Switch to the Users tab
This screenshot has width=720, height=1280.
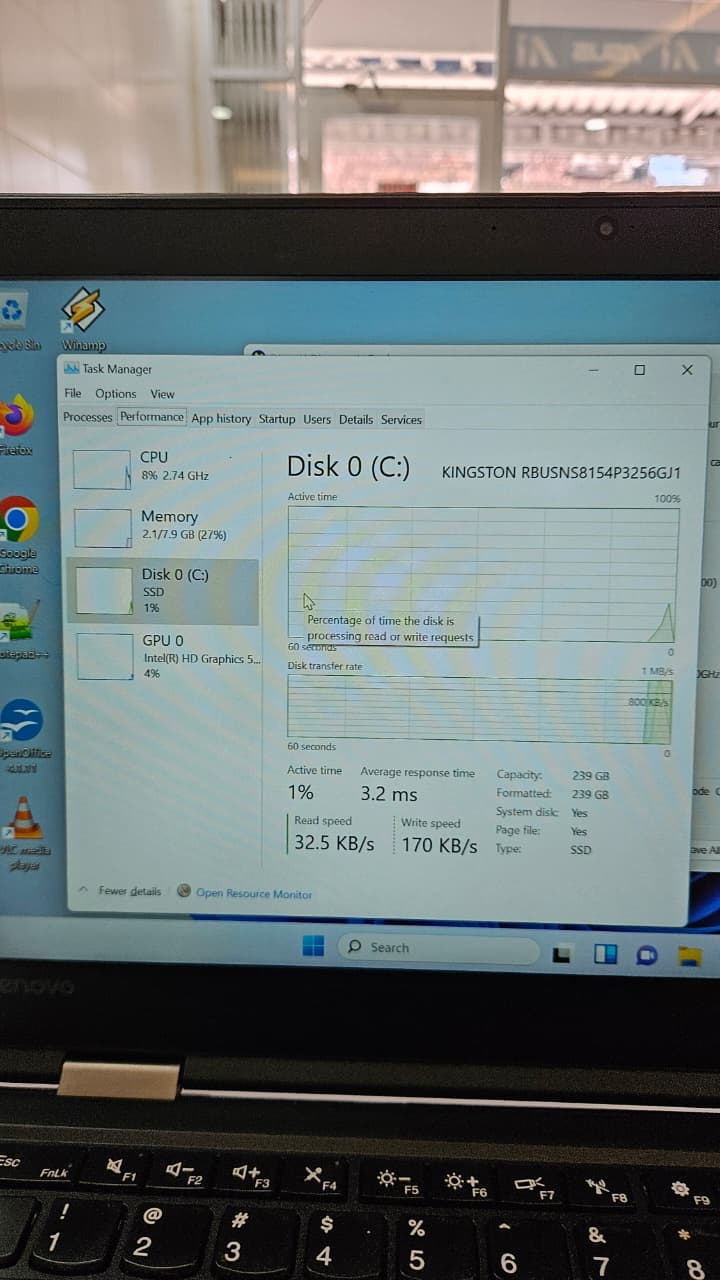[317, 419]
